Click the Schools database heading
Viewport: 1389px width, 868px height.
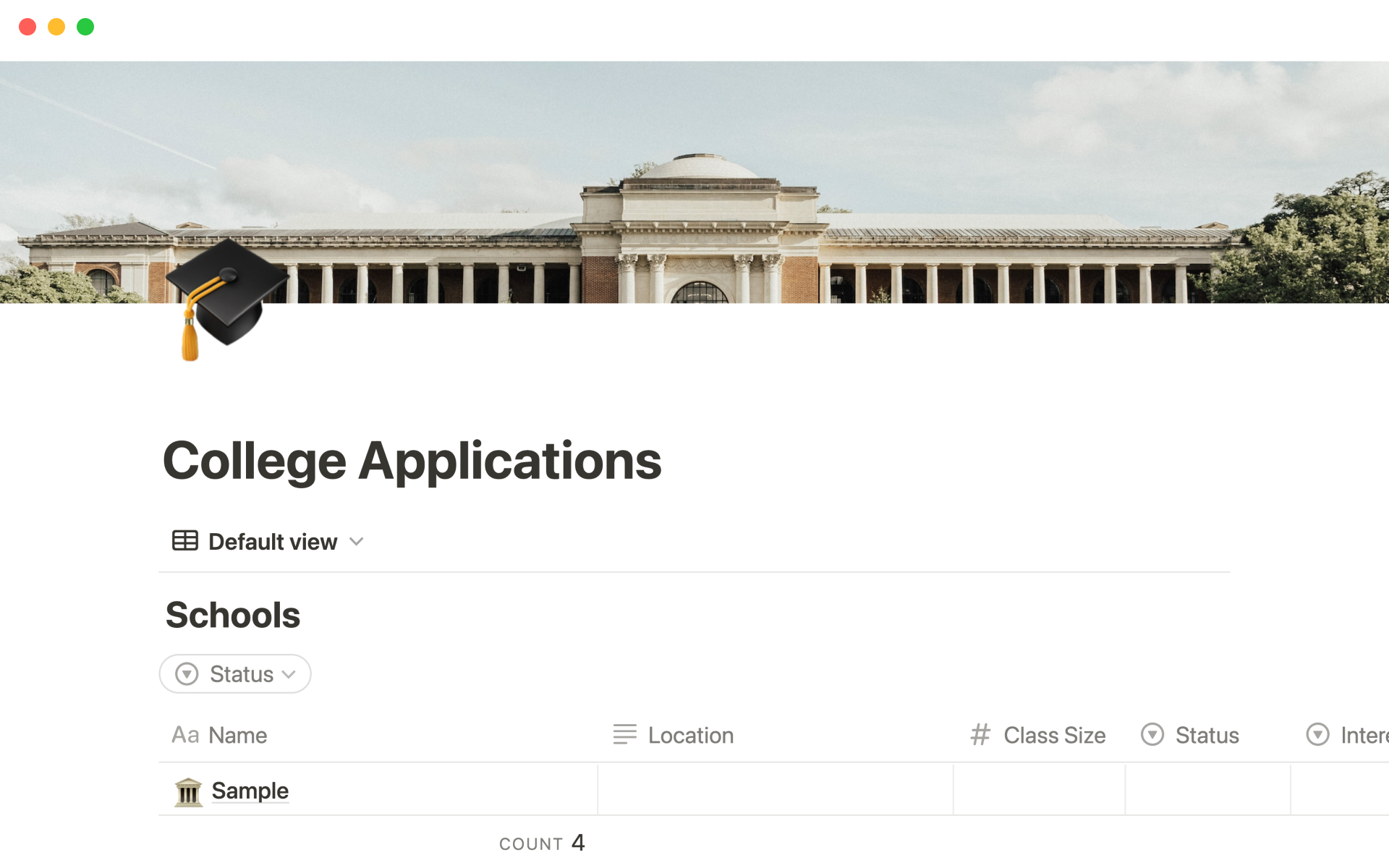tap(232, 616)
